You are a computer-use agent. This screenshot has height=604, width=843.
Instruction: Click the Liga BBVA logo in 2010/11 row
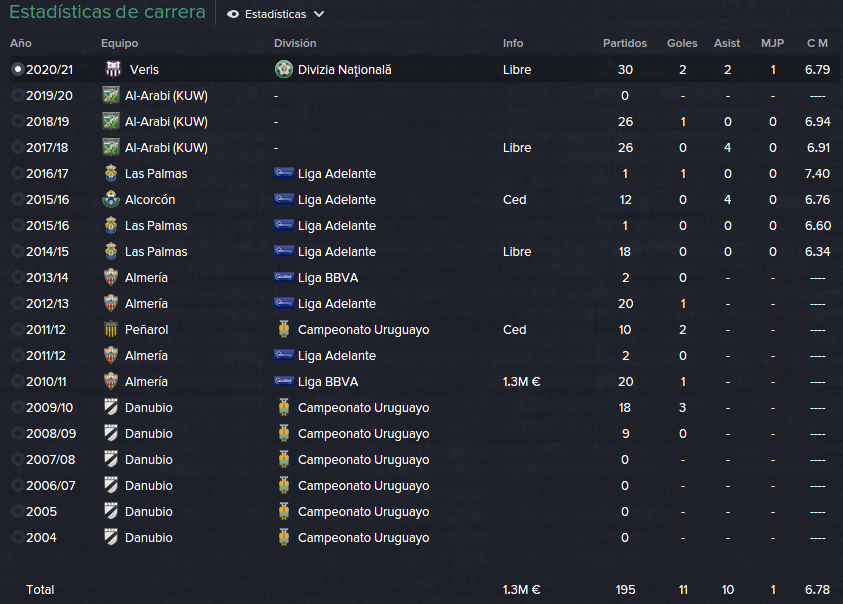tap(283, 381)
